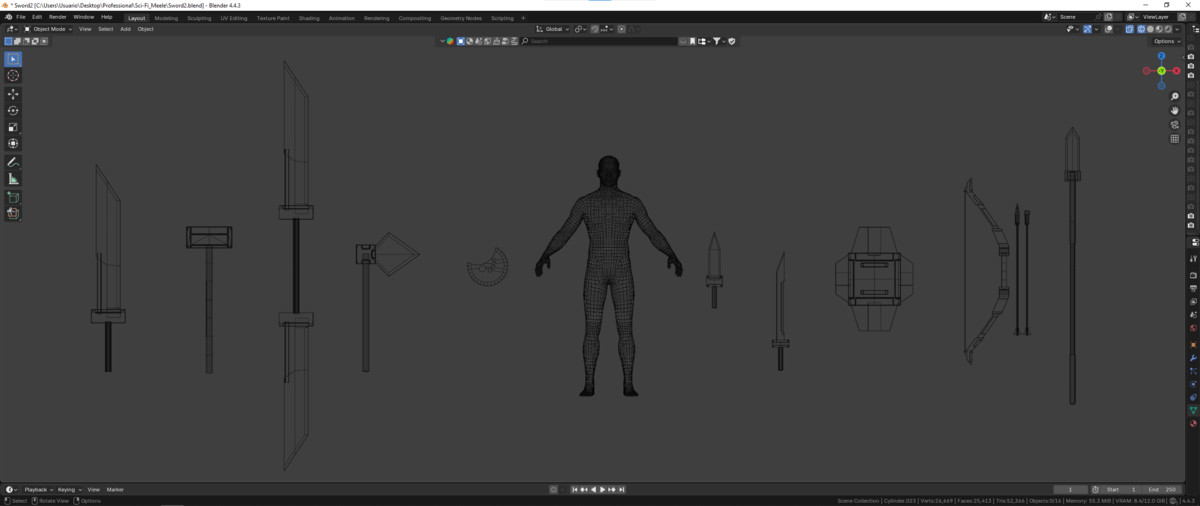The height and width of the screenshot is (506, 1200).
Task: Open the Material properties tab
Action: 1193,424
